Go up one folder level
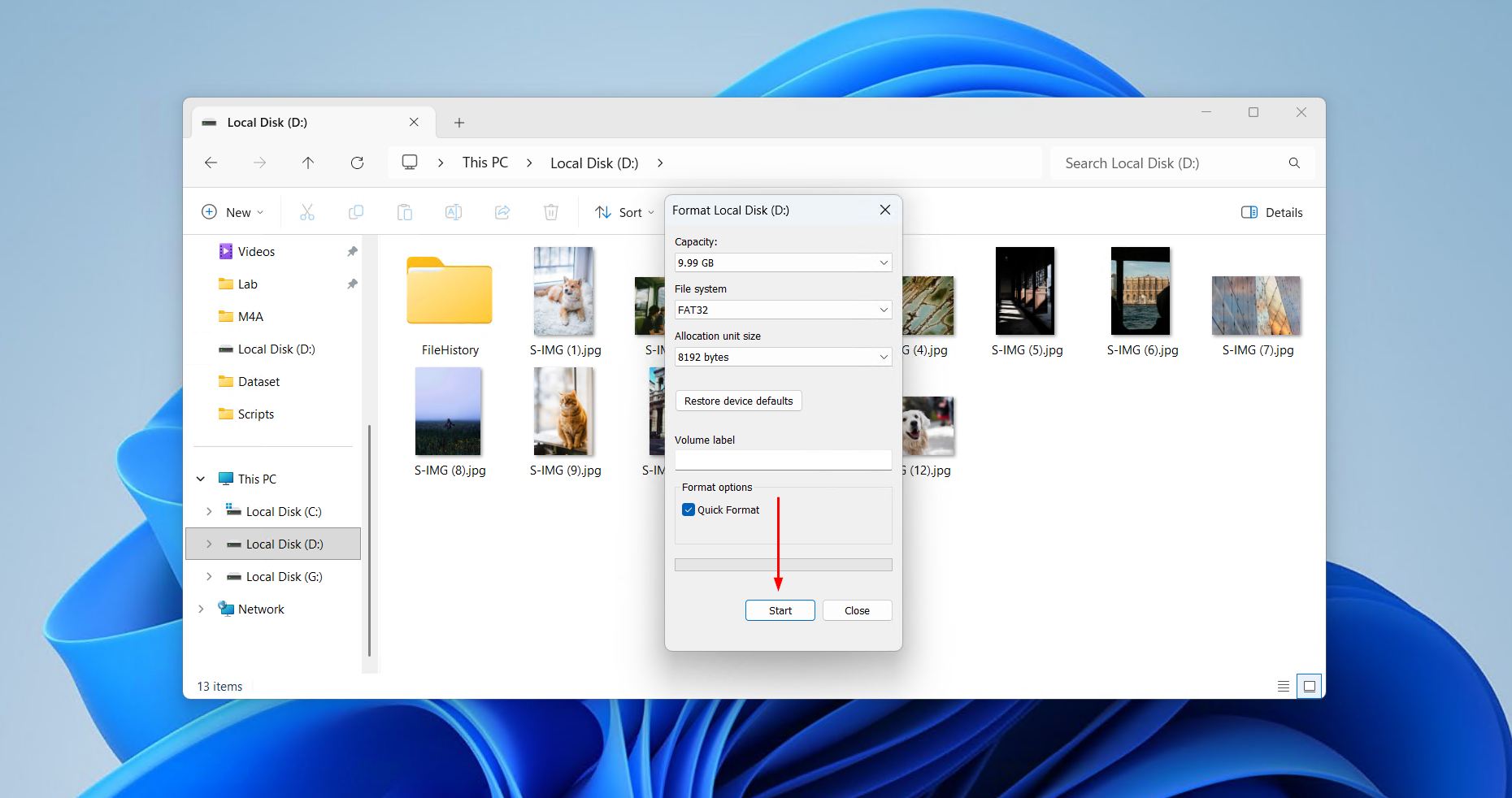The image size is (1512, 798). pos(308,163)
